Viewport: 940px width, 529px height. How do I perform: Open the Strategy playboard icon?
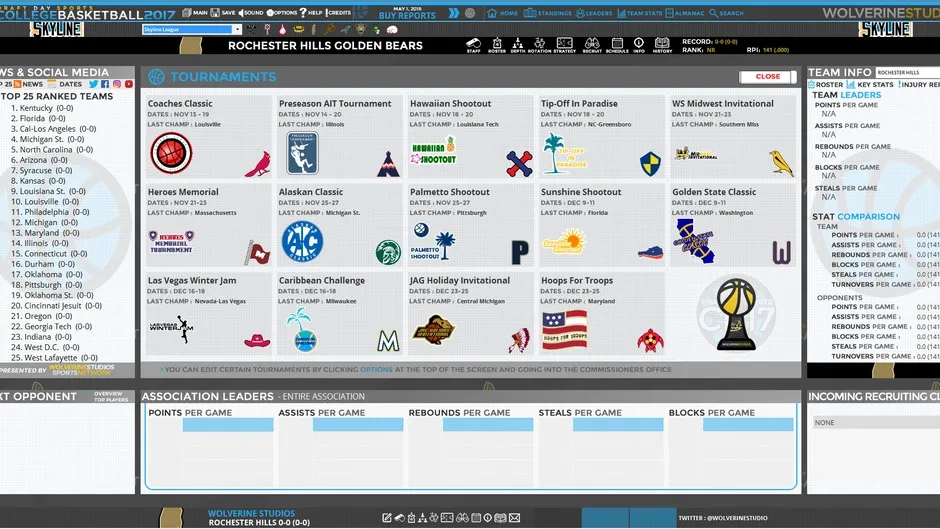[x=565, y=45]
